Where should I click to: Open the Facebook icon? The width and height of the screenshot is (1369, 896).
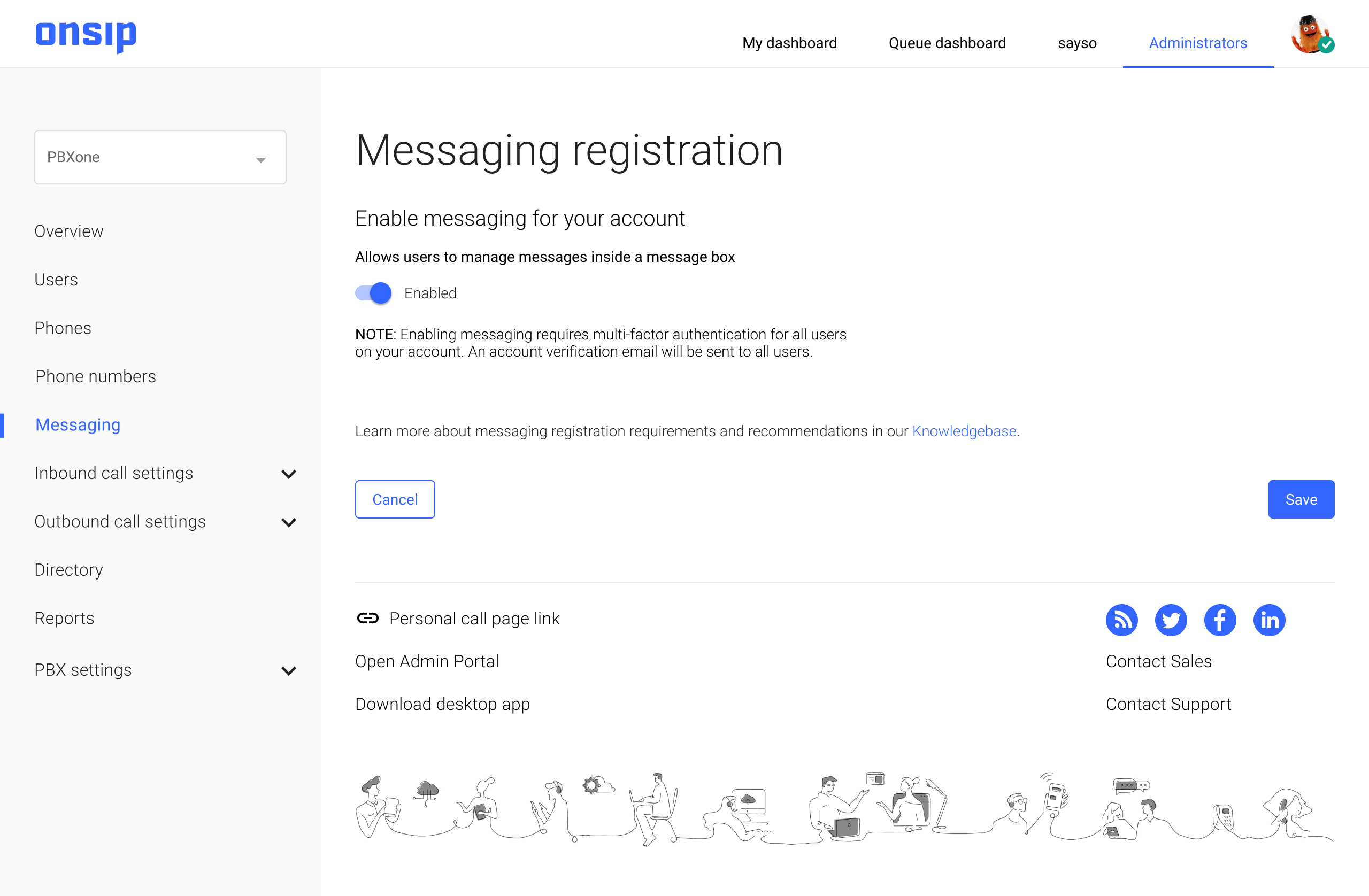point(1220,620)
